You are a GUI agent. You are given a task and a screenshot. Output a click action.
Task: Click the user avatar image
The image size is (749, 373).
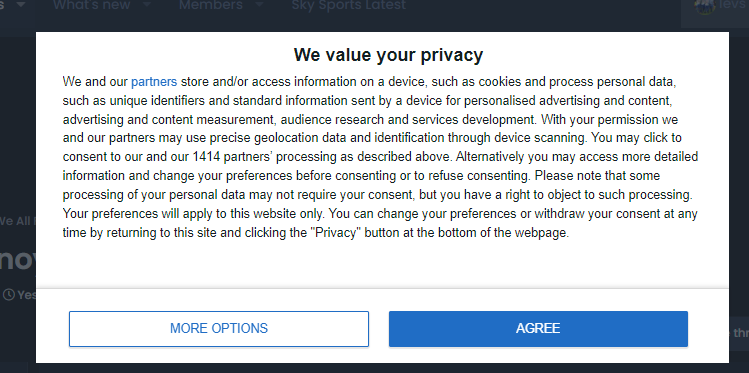coord(705,7)
